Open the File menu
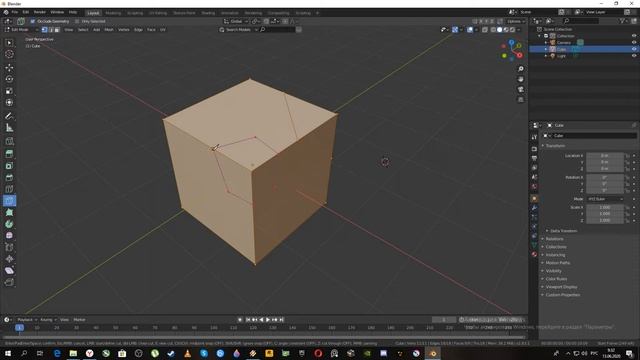This screenshot has width=640, height=360. (15, 13)
